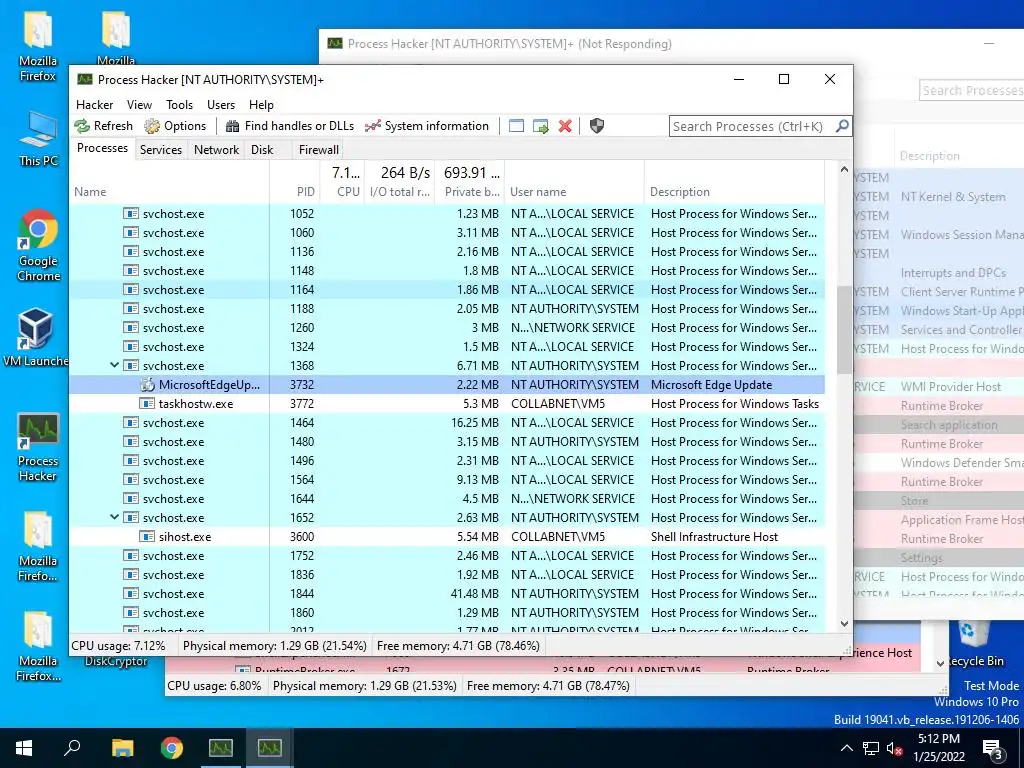Open the notification center icon
1024x768 pixels.
click(993, 748)
